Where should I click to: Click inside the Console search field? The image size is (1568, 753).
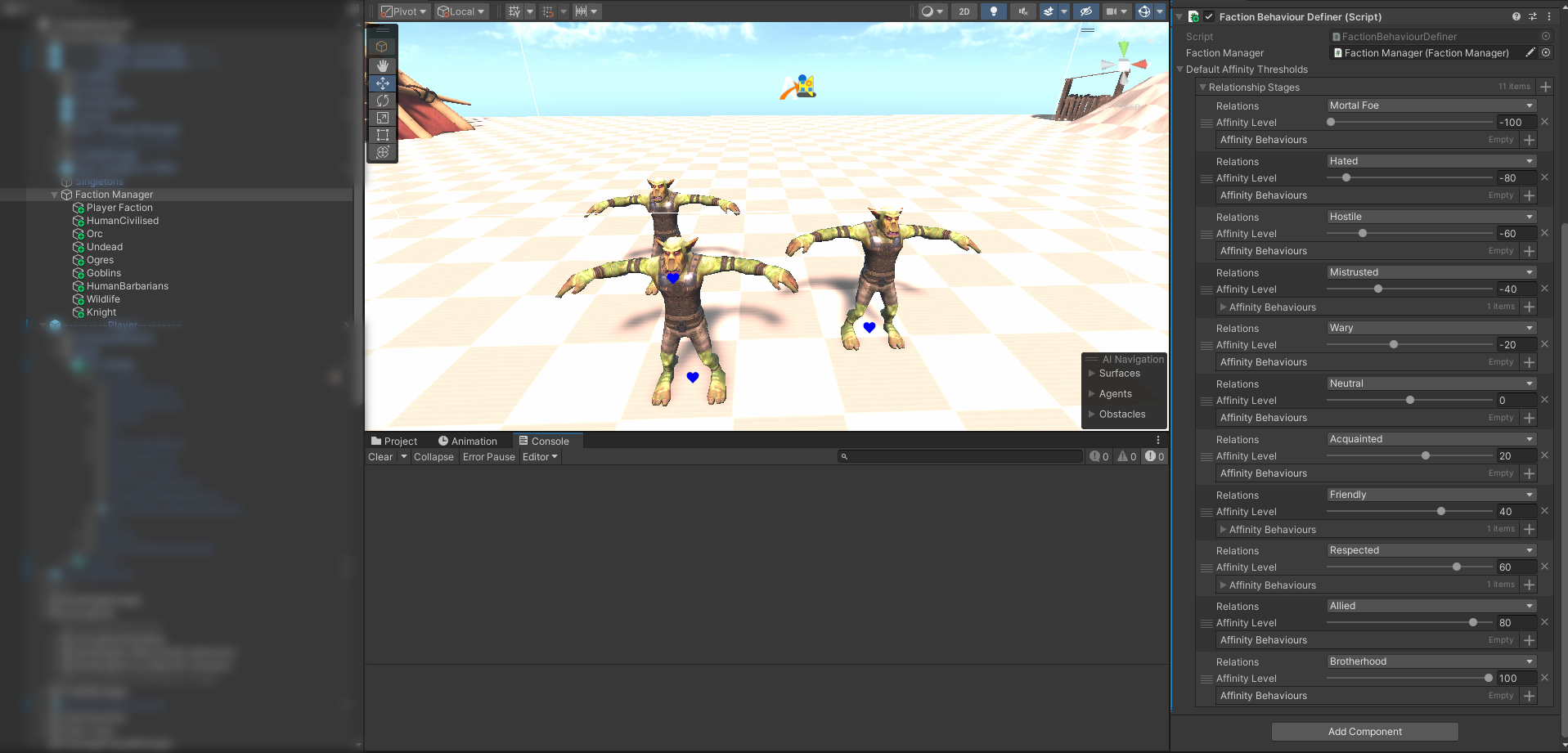point(957,456)
